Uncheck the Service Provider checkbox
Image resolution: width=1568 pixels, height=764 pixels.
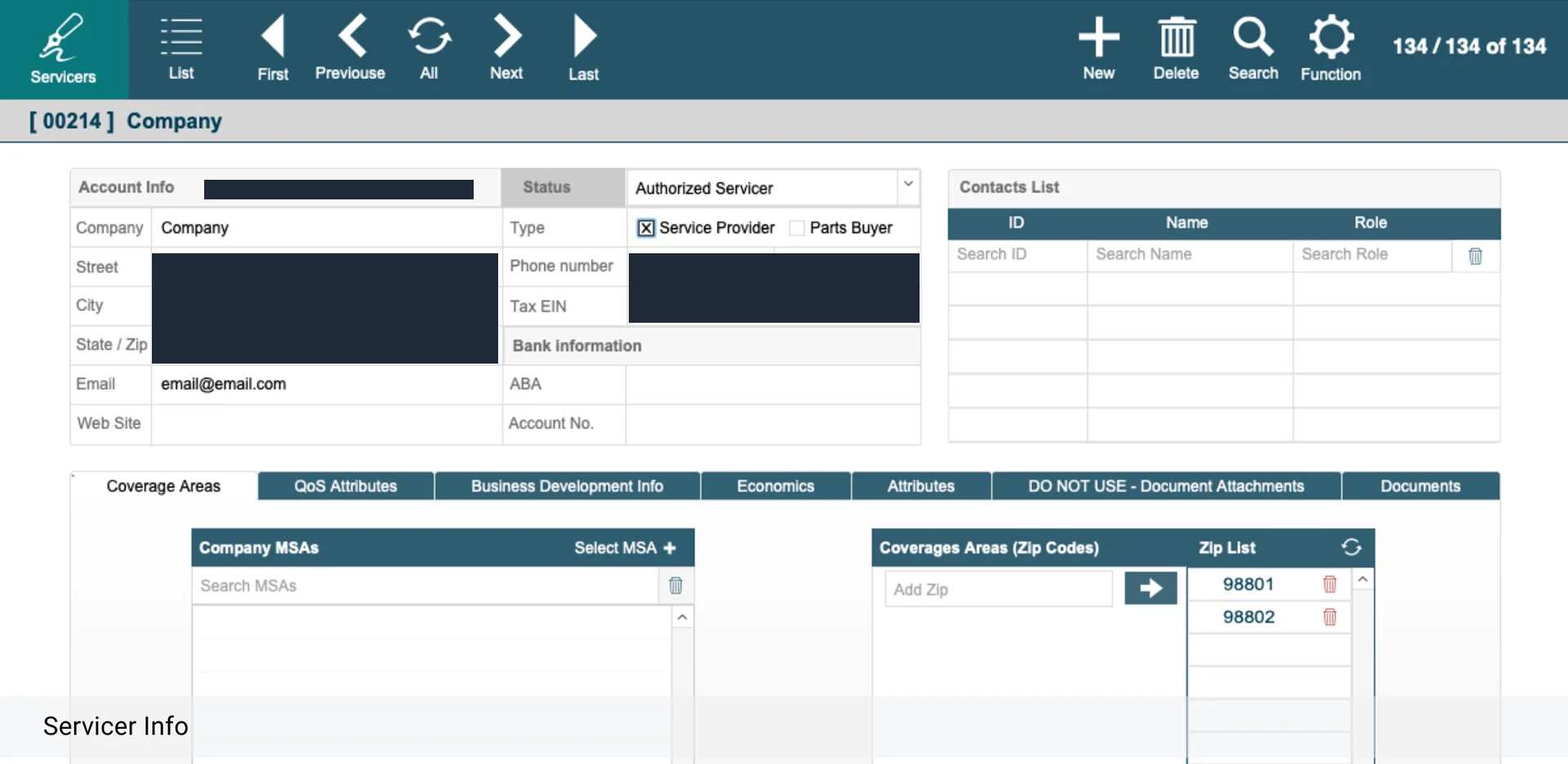[x=646, y=228]
